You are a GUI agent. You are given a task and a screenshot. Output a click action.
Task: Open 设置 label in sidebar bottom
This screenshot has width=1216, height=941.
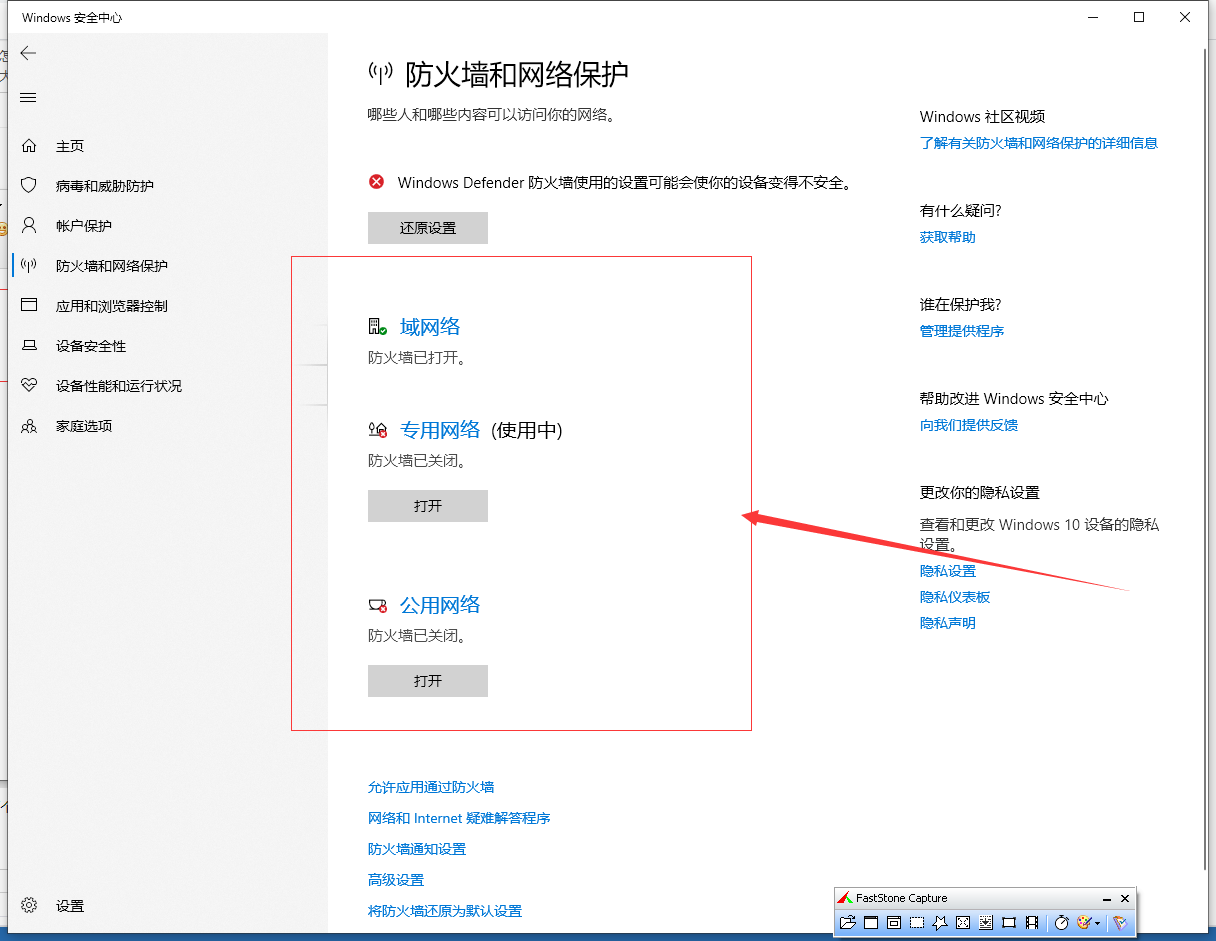[70, 906]
